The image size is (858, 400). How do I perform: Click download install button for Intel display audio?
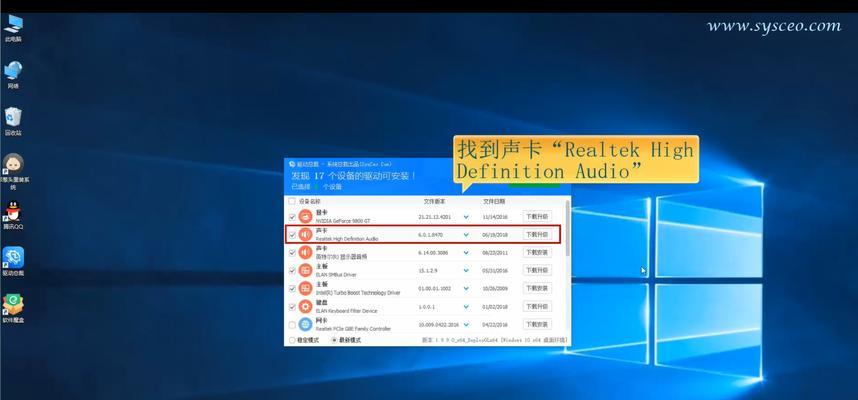pyautogui.click(x=537, y=252)
